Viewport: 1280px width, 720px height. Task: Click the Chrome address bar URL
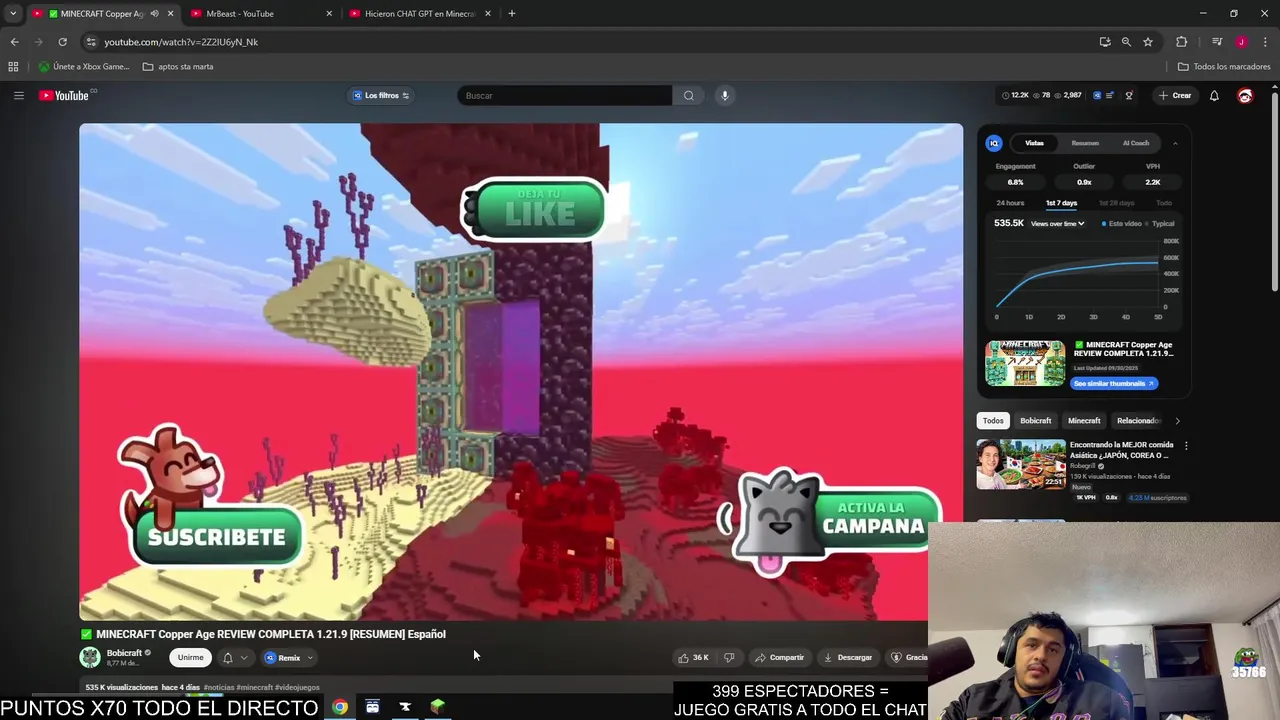pyautogui.click(x=180, y=42)
